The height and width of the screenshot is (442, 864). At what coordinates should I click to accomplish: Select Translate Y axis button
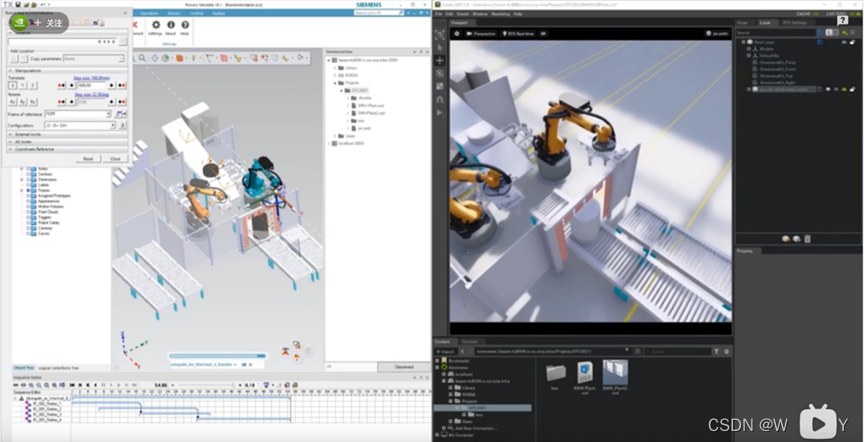tap(23, 85)
